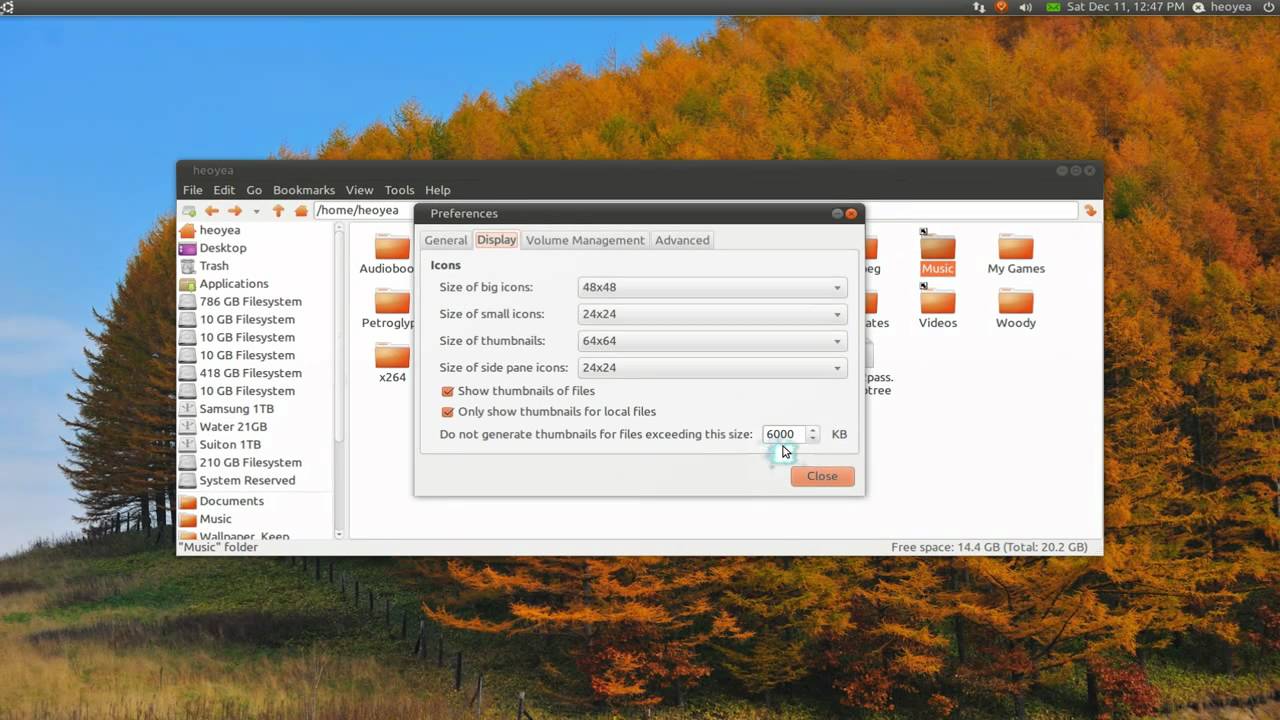The image size is (1280, 720).
Task: Click the new tab icon in file manager toolbar
Action: 189,211
